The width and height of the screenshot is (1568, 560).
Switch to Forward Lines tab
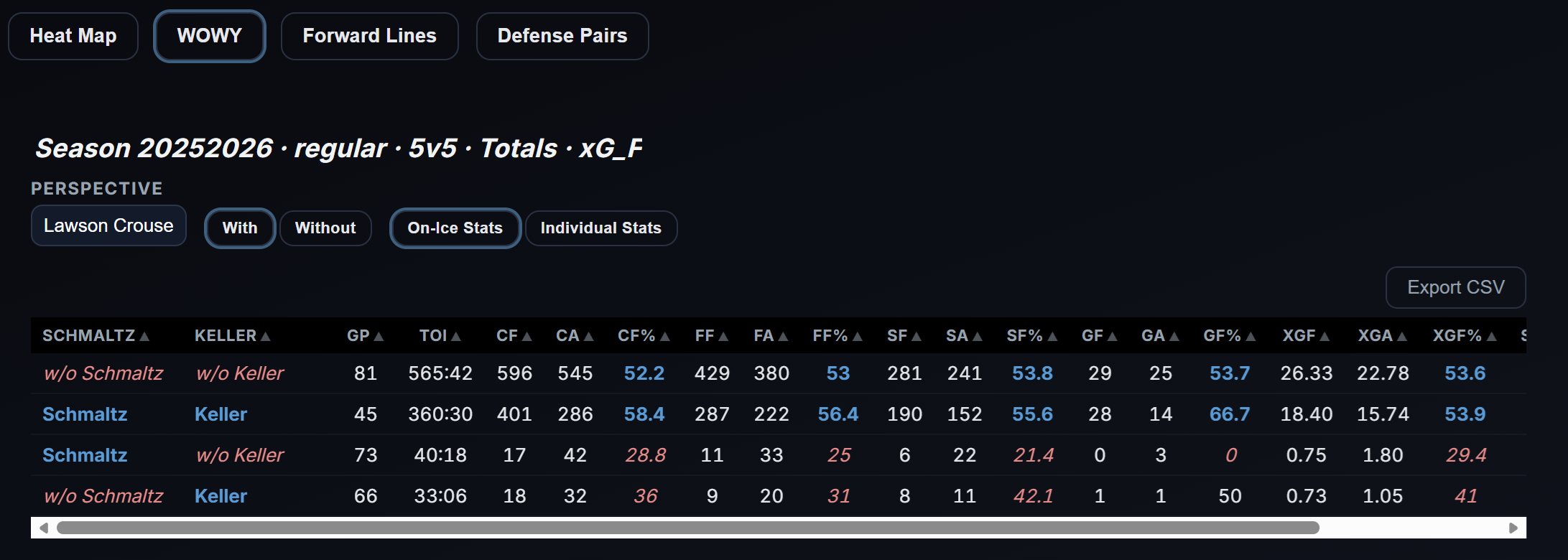pyautogui.click(x=369, y=36)
